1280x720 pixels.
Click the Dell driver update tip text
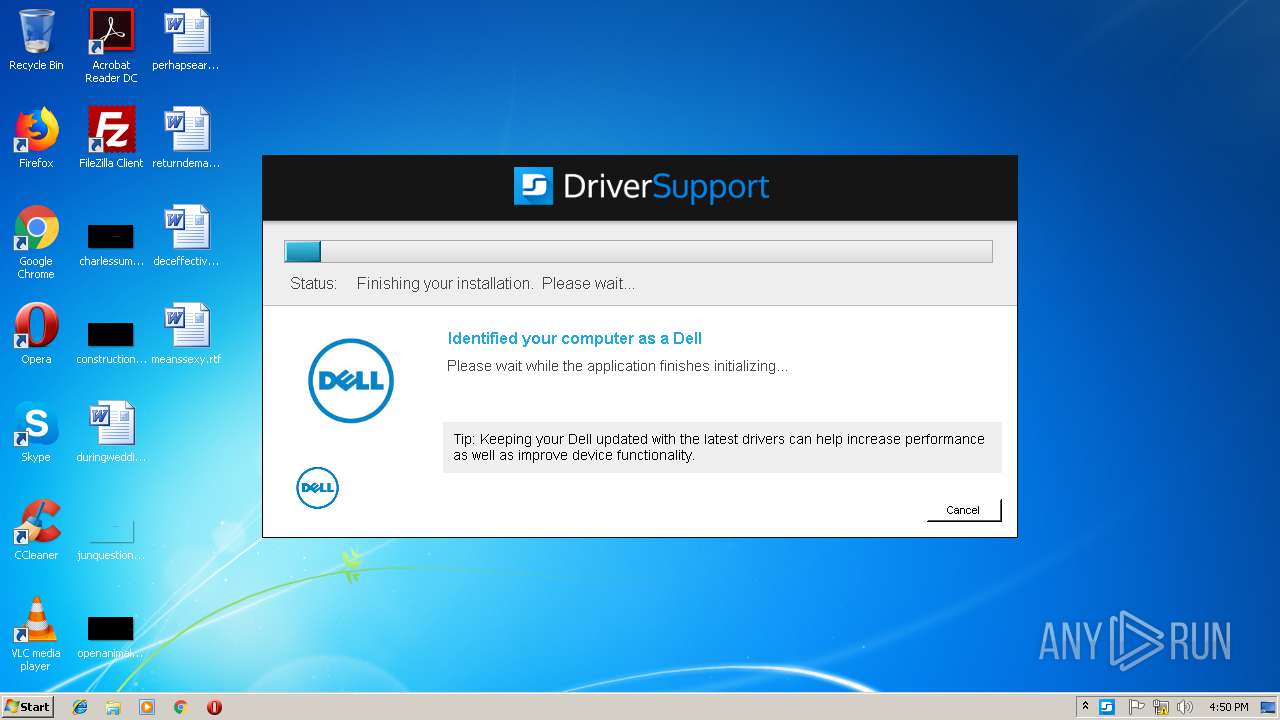[719, 447]
